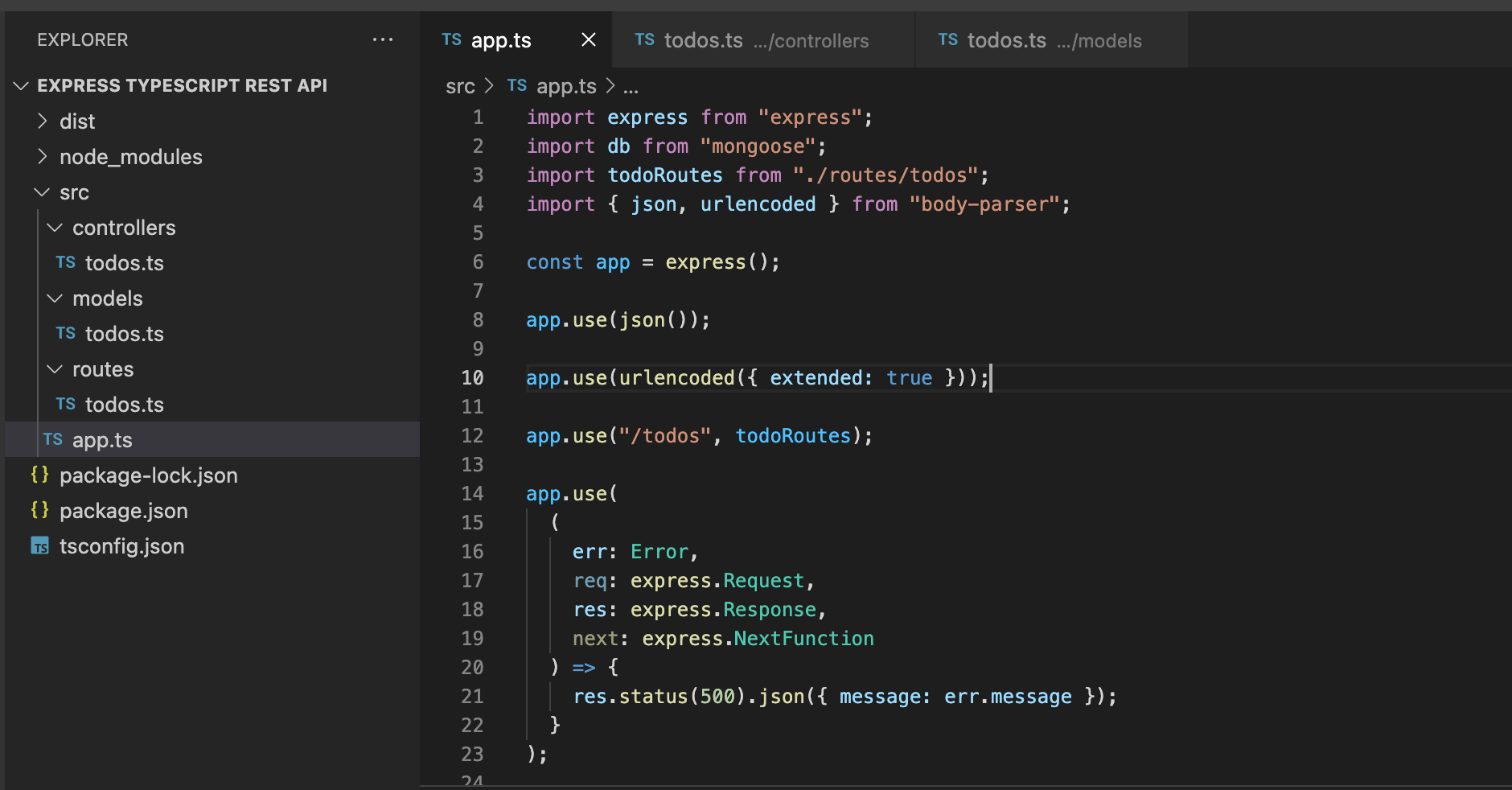Click TS icon in breadcrumb before app.ts

coord(517,85)
